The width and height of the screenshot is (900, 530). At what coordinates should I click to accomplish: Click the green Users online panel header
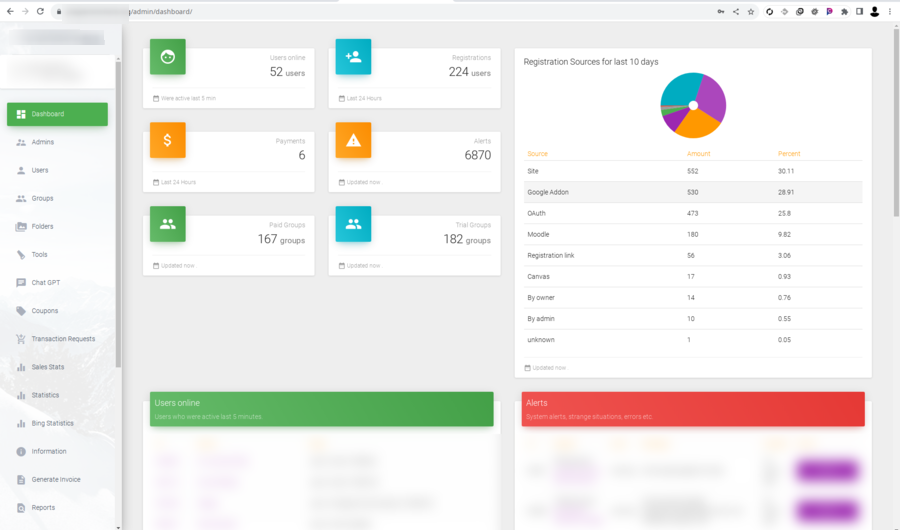pyautogui.click(x=321, y=409)
